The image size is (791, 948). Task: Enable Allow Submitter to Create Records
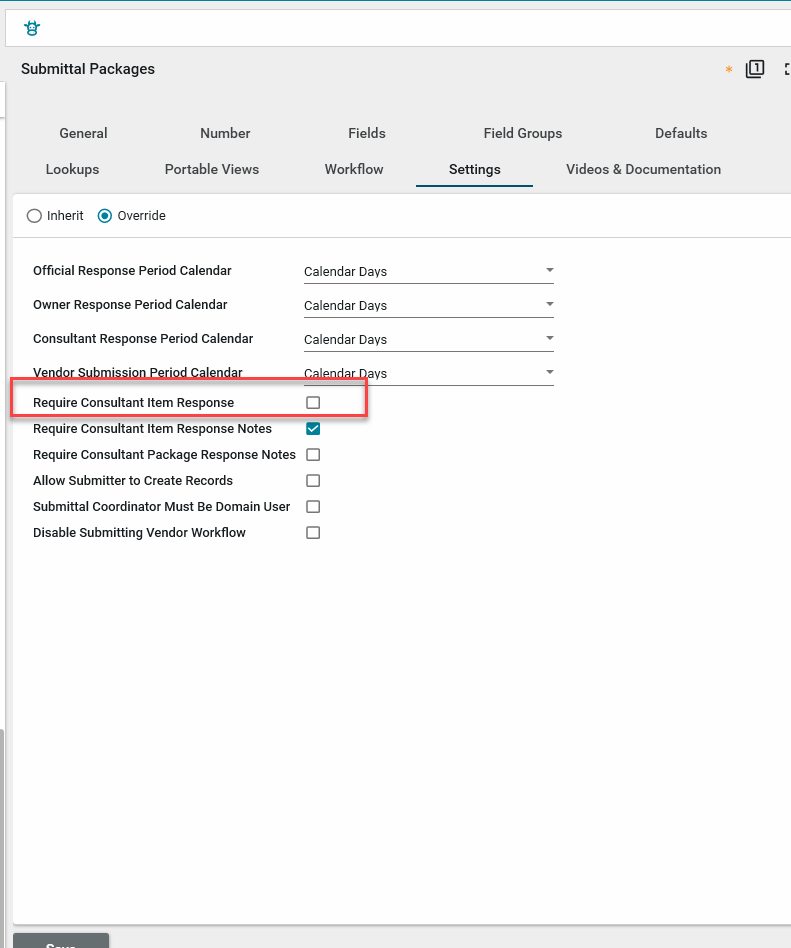point(313,481)
